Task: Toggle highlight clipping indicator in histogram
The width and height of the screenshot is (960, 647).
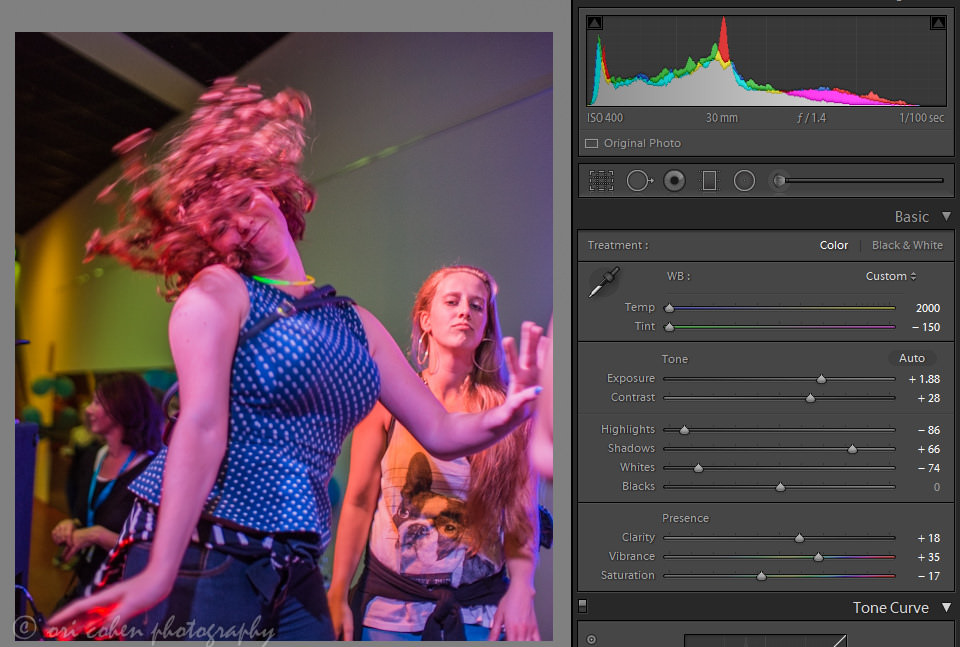Action: click(x=937, y=23)
